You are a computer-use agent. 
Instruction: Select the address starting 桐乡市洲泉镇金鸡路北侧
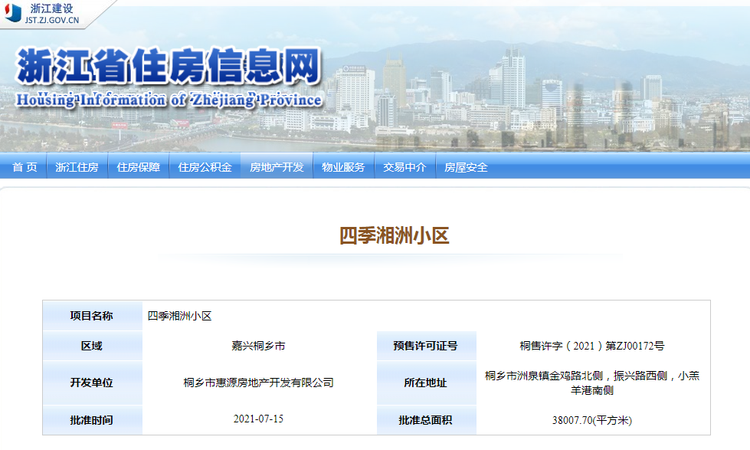tap(592, 383)
